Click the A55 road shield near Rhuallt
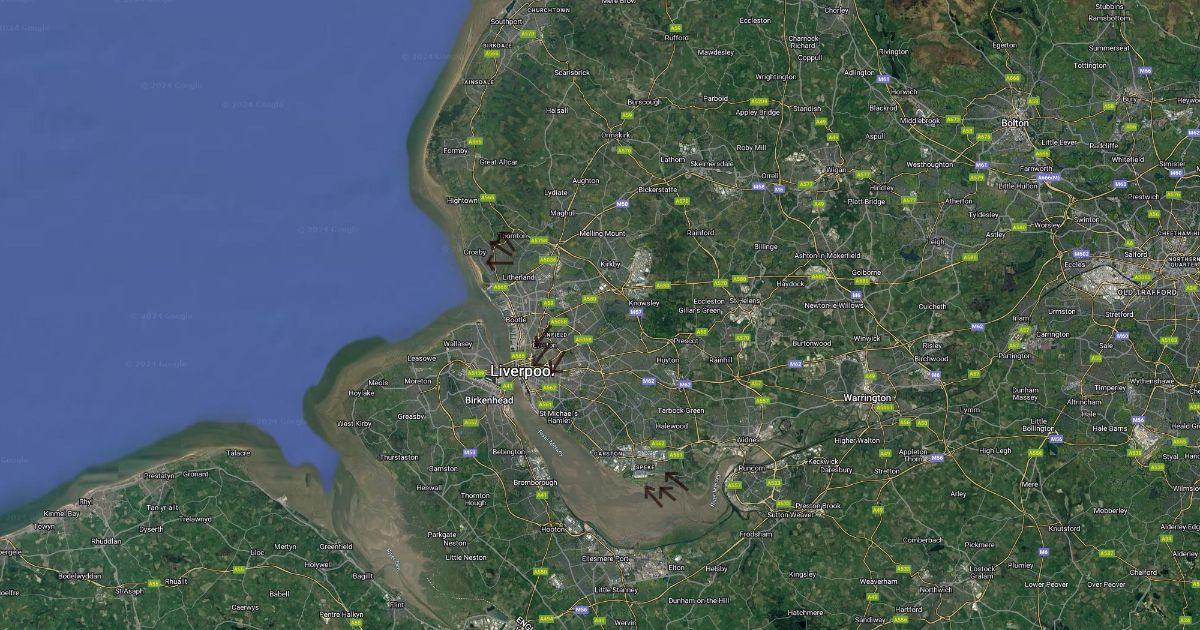Screen dimensions: 1200x630 pos(153,583)
